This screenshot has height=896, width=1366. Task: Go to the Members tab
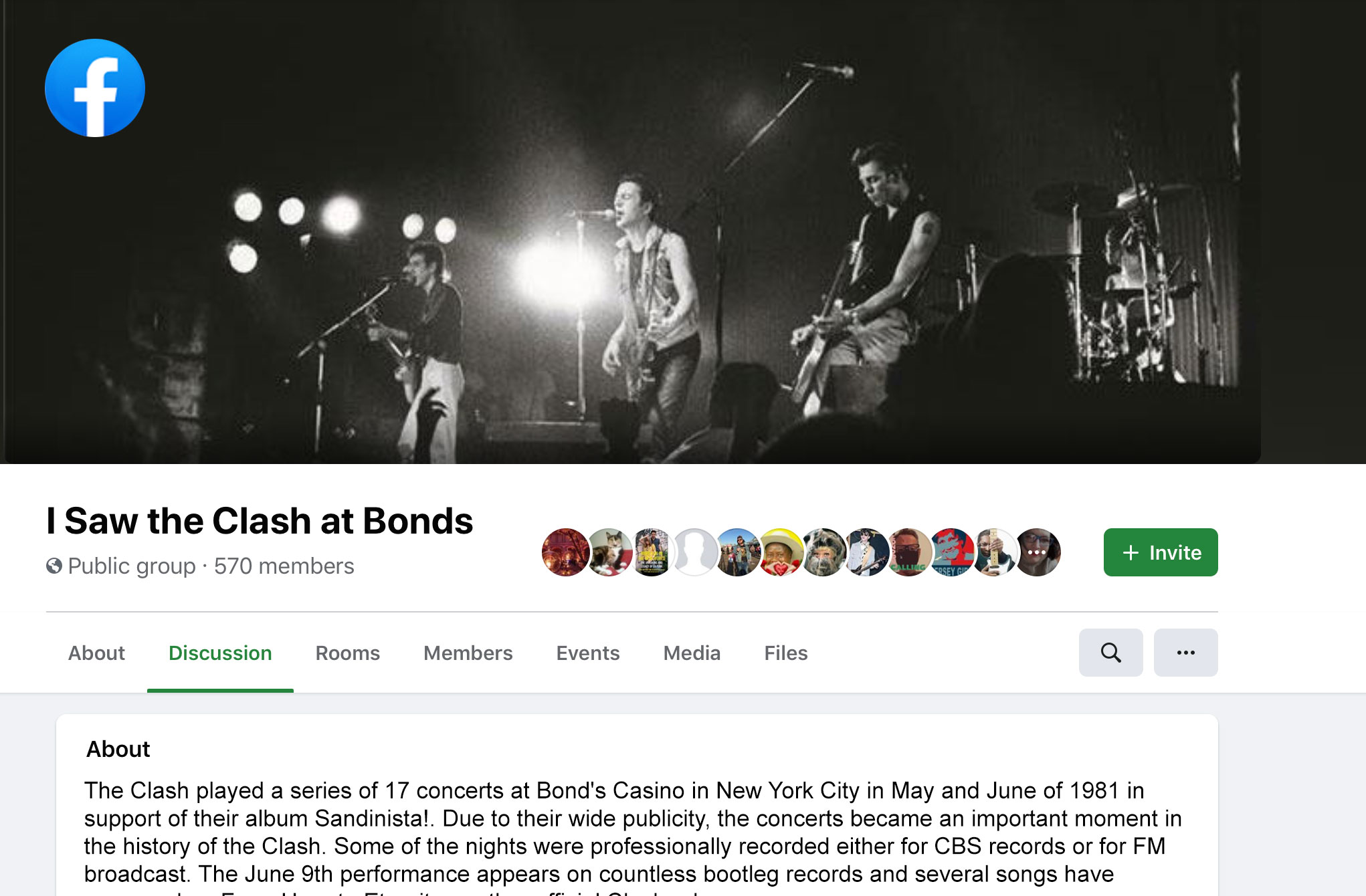tap(468, 653)
